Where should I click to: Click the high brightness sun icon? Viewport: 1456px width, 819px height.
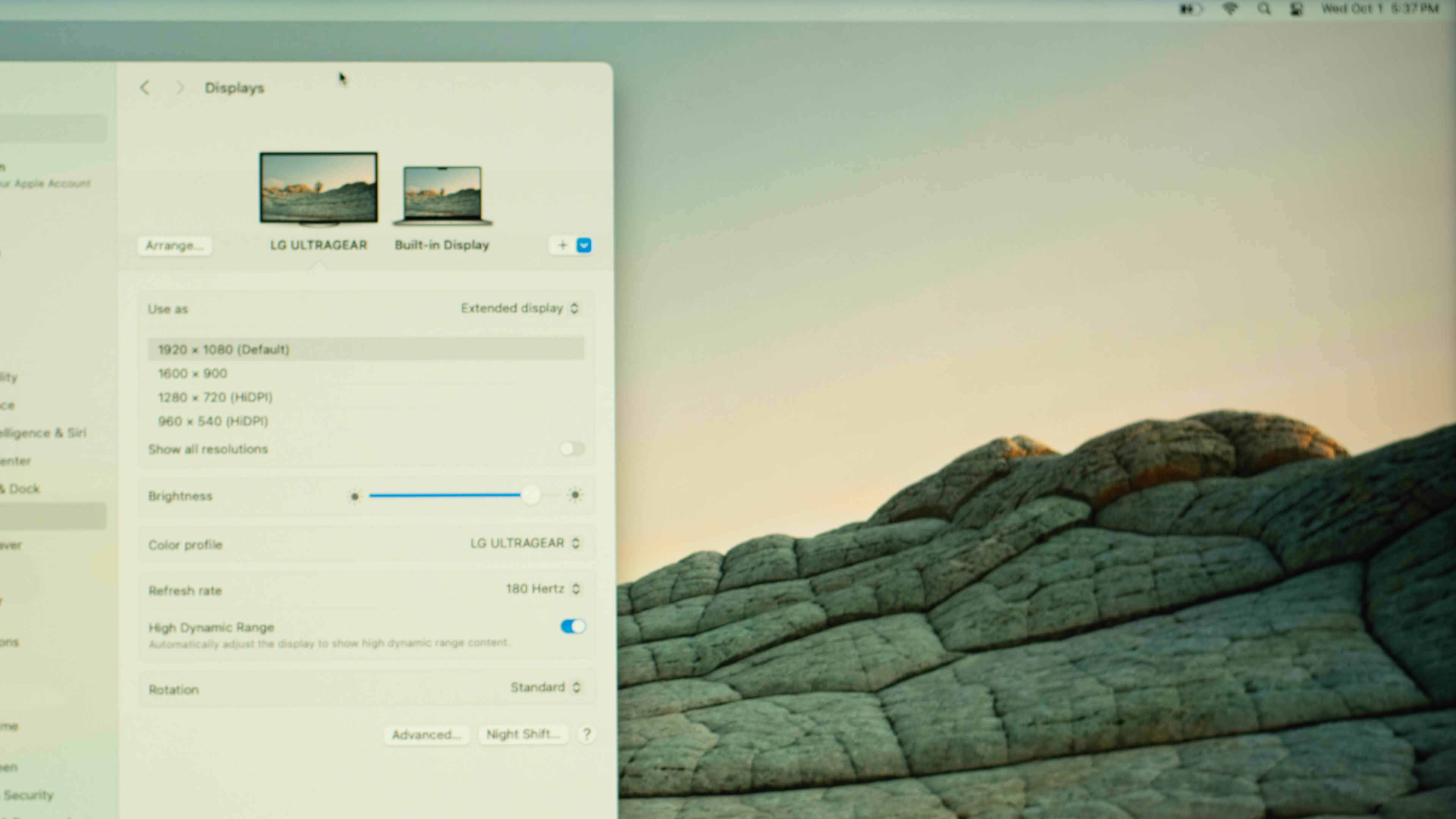575,495
